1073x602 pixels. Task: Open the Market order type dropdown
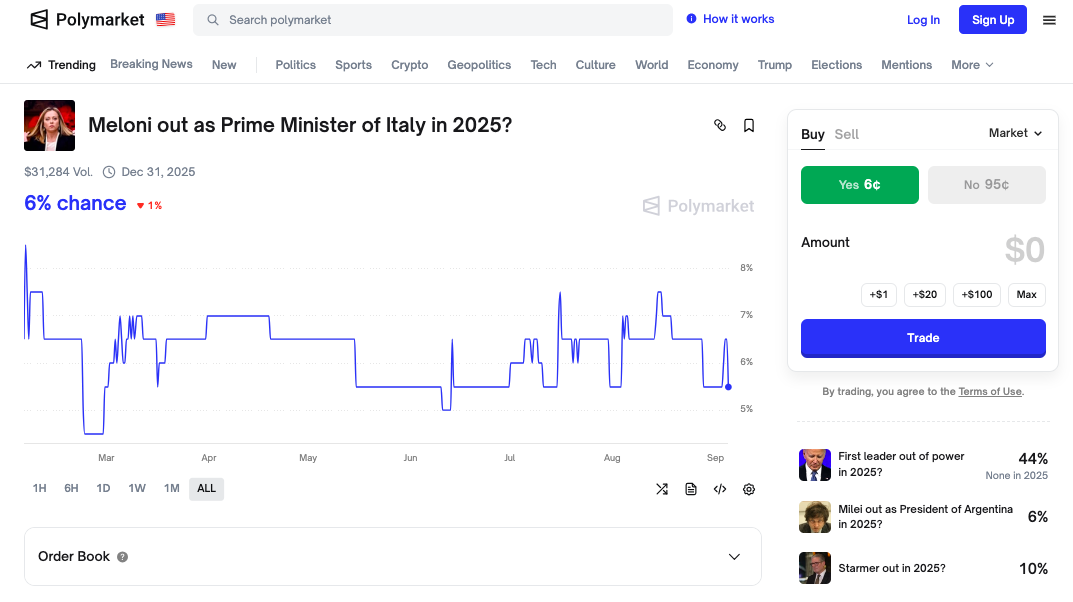1015,133
